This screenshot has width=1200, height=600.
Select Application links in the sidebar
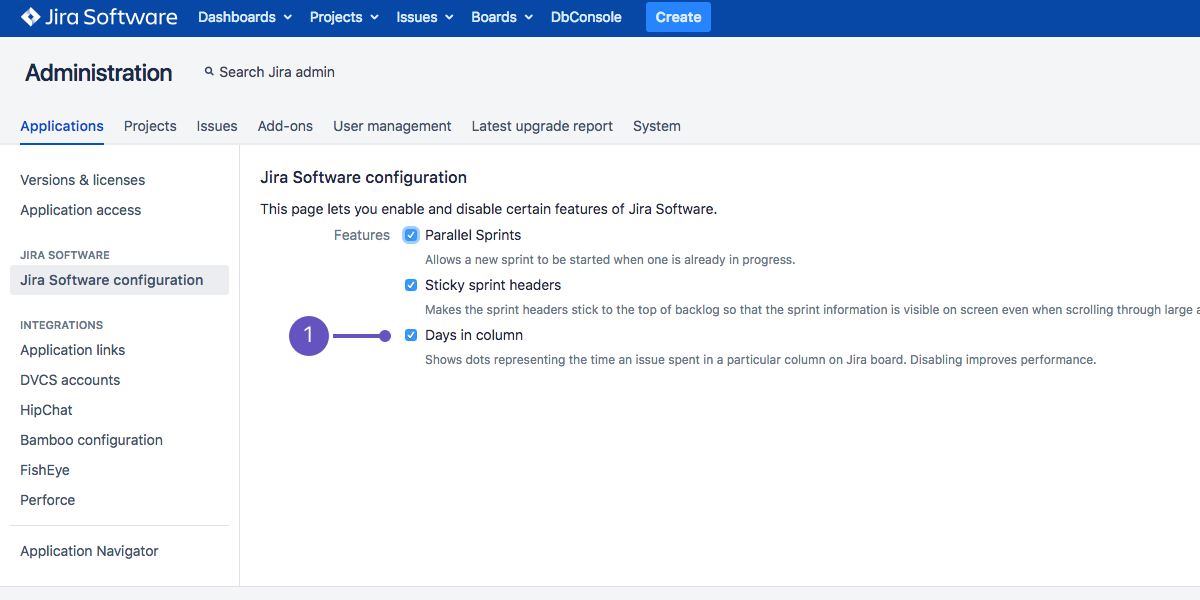(73, 350)
